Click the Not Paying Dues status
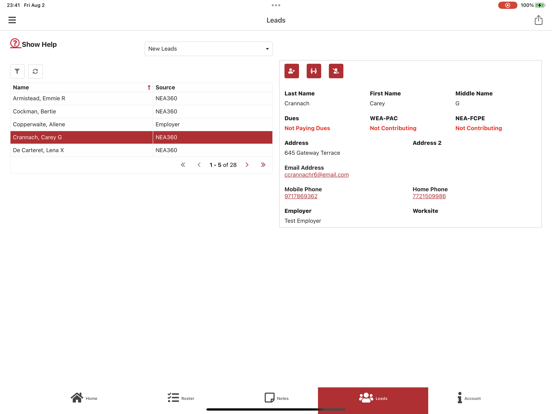This screenshot has width=552, height=414. (307, 128)
